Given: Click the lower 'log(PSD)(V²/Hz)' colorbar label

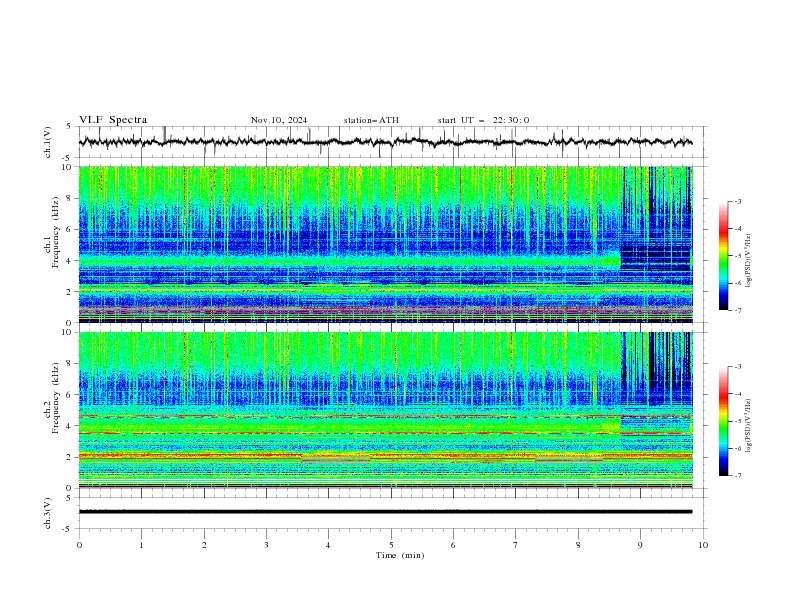Looking at the screenshot, I should [x=749, y=425].
